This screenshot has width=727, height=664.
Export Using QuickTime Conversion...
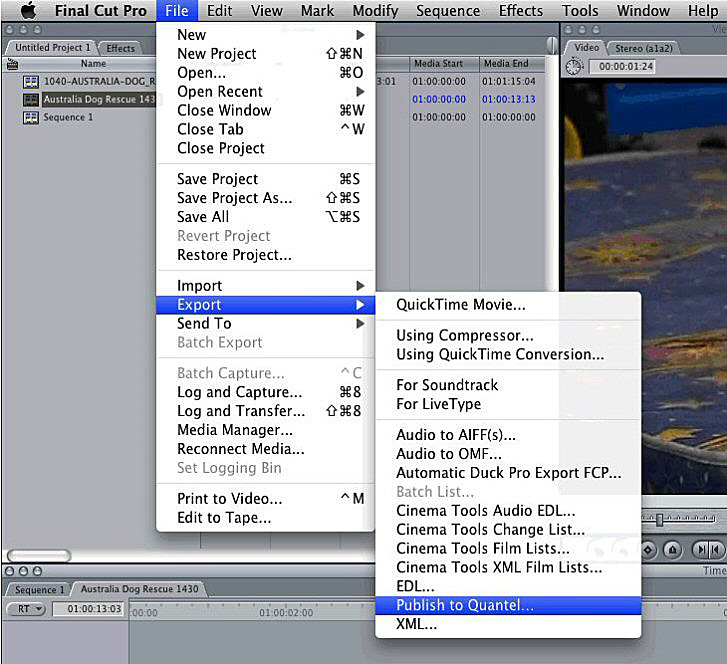tap(508, 354)
